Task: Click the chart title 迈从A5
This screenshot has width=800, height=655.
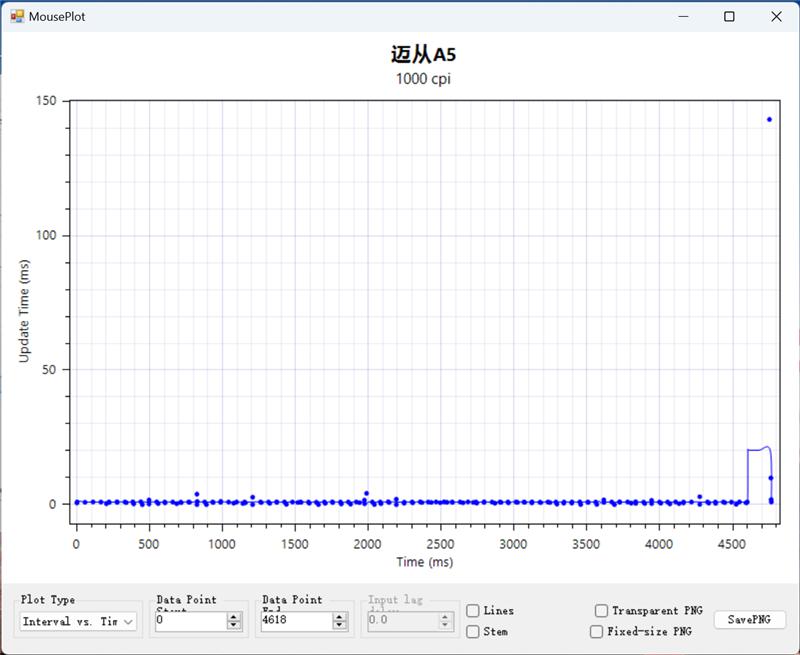Action: coord(423,54)
